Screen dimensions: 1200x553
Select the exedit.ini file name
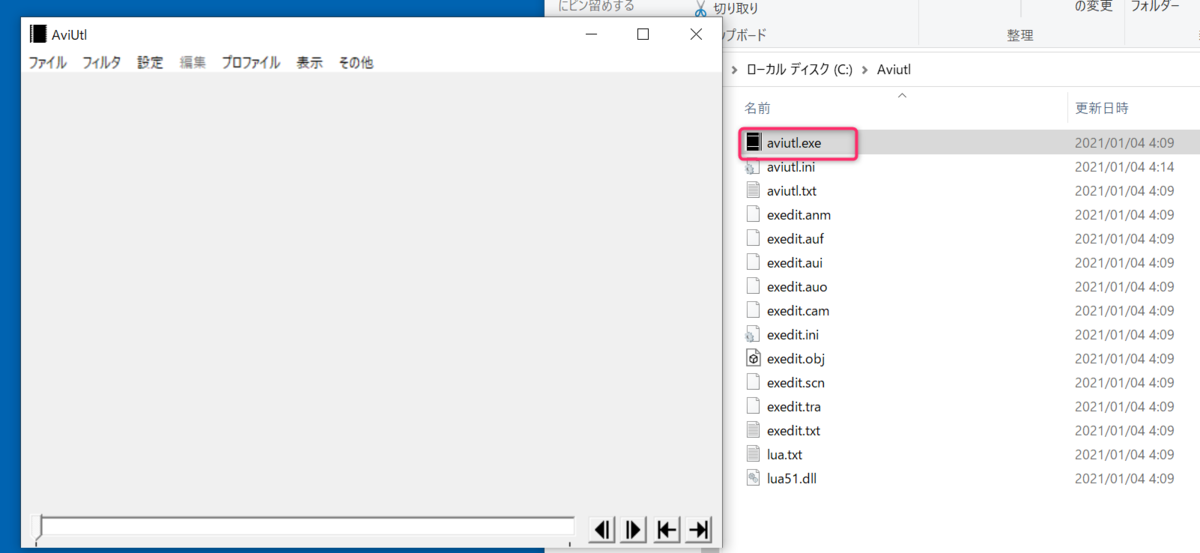point(793,335)
